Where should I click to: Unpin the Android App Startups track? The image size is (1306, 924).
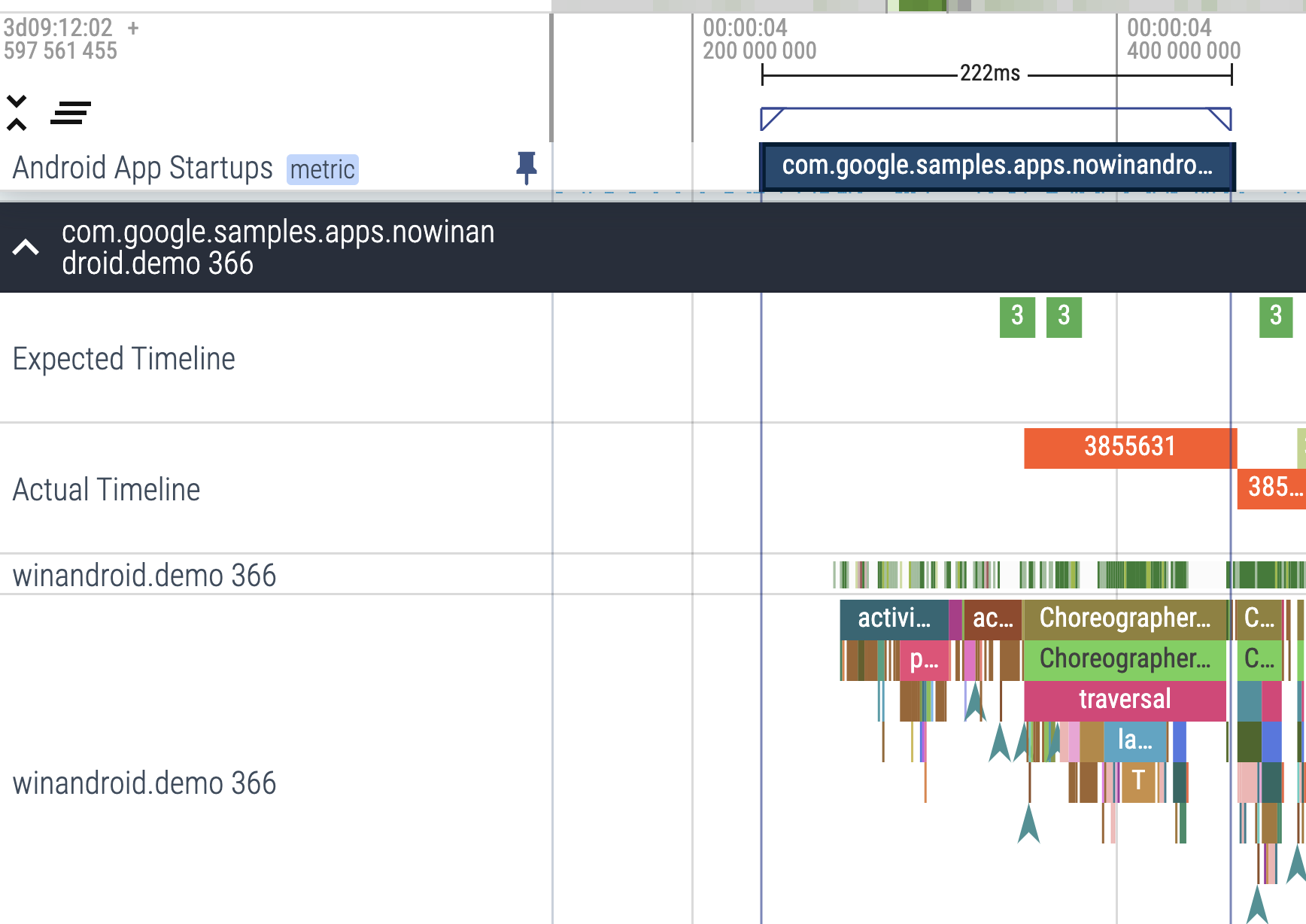pos(526,167)
